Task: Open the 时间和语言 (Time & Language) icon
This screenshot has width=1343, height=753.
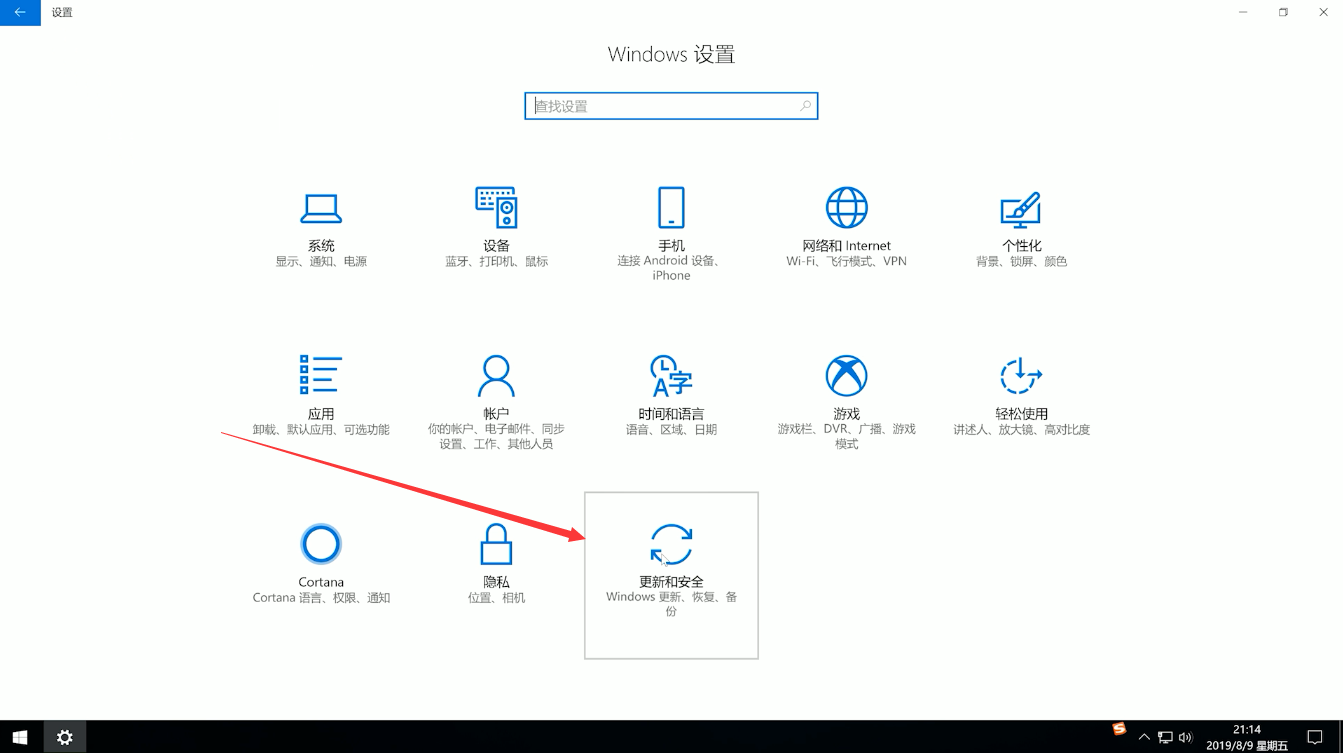Action: coord(671,376)
